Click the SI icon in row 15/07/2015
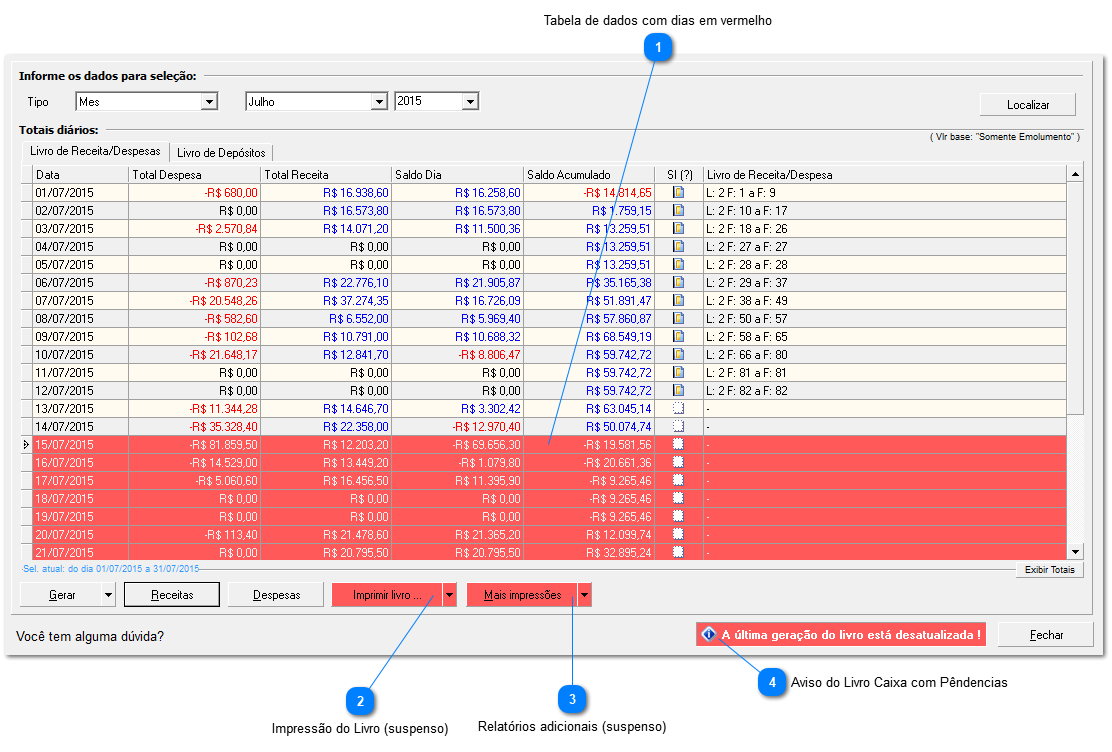 pyautogui.click(x=679, y=444)
